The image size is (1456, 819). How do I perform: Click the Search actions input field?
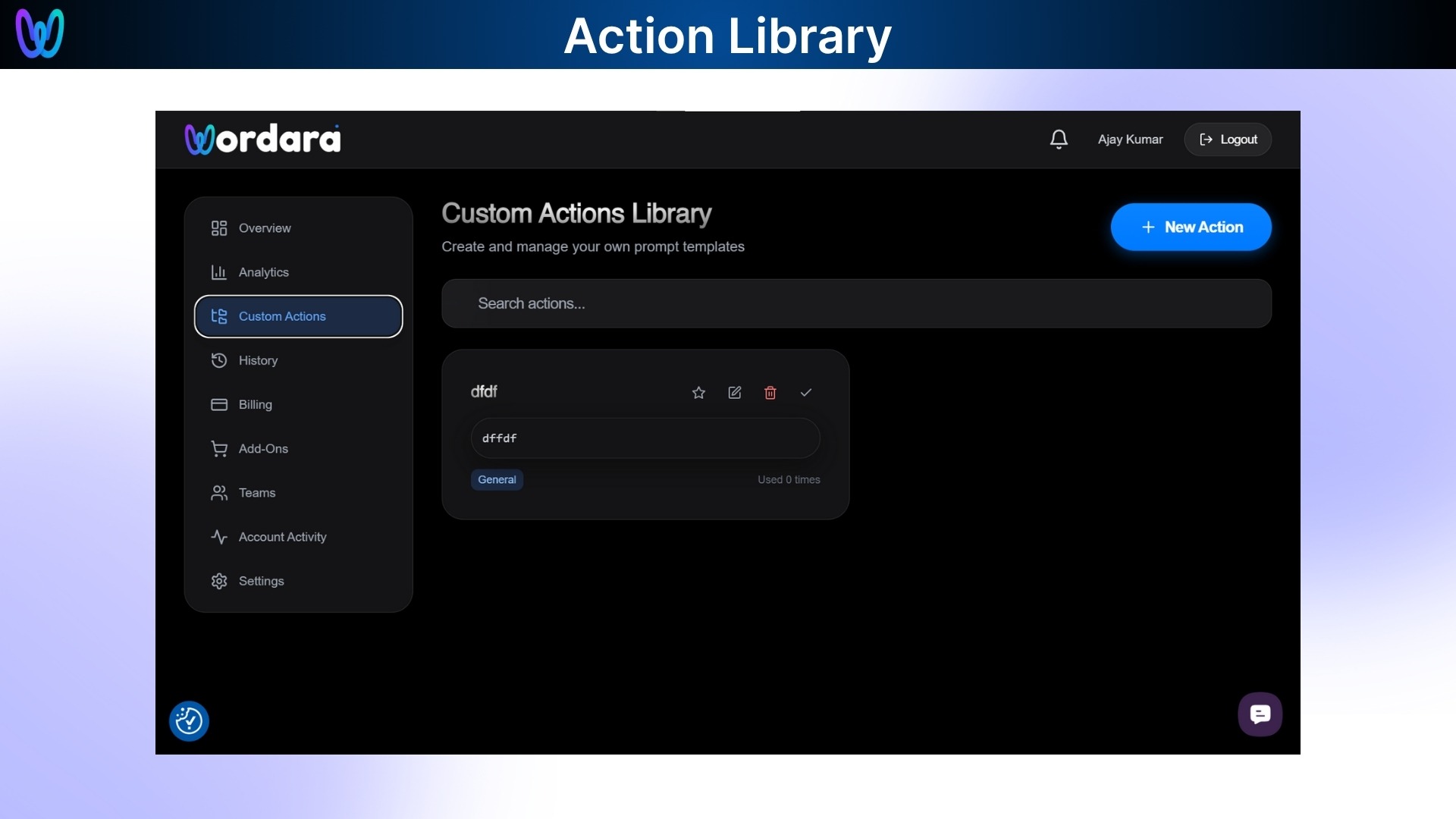(x=855, y=303)
